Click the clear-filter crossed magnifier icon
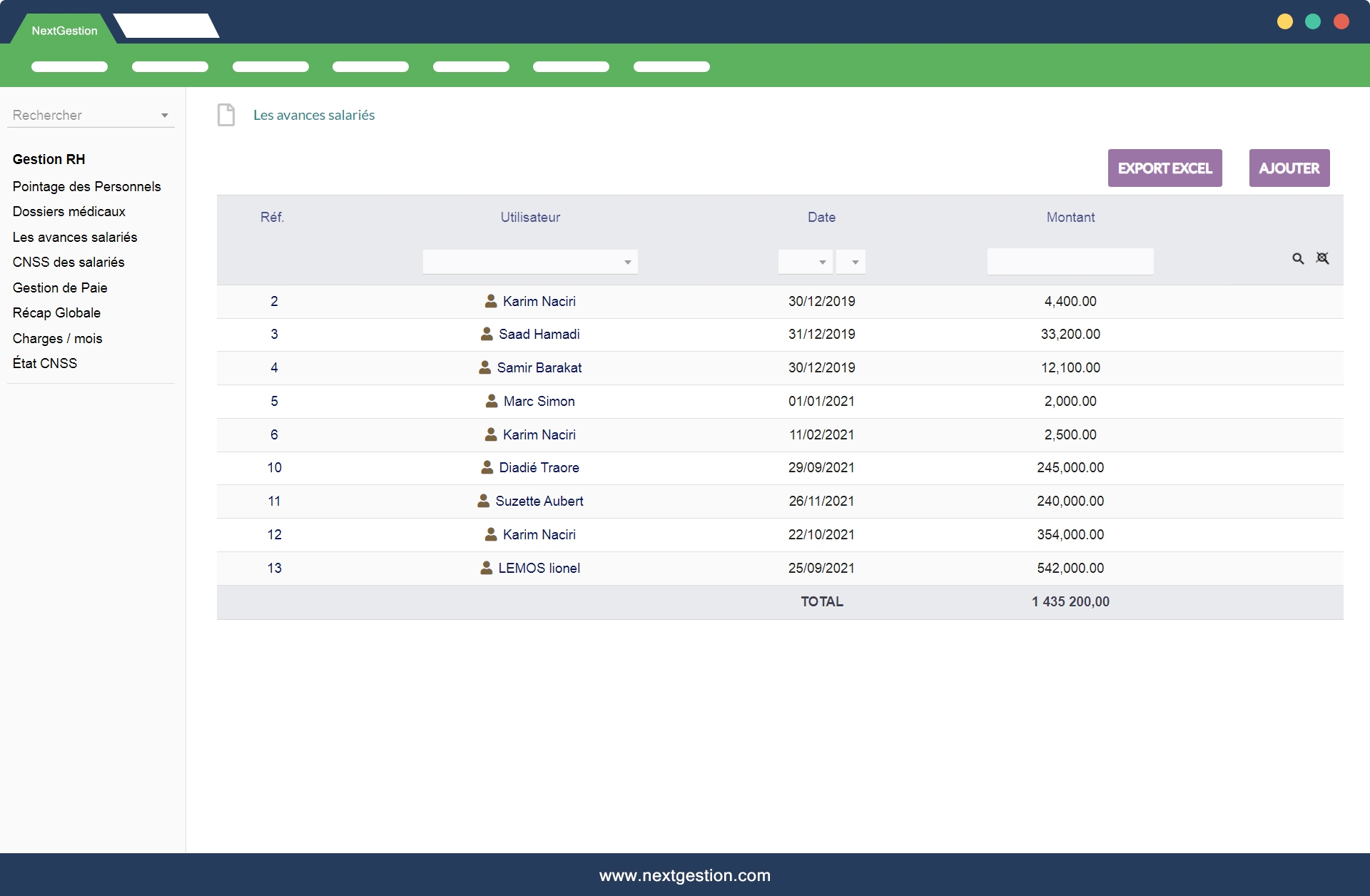 [x=1322, y=258]
